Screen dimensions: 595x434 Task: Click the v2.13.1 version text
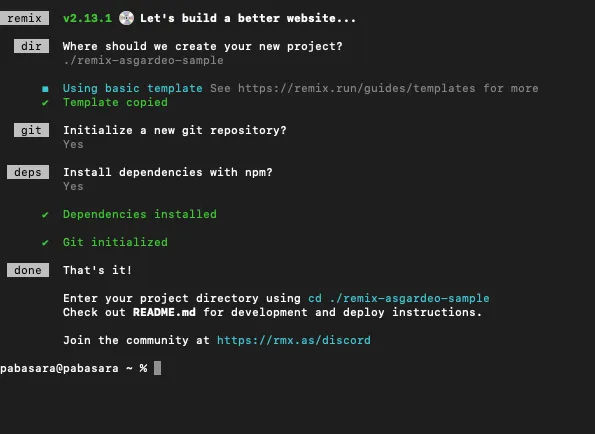[87, 18]
